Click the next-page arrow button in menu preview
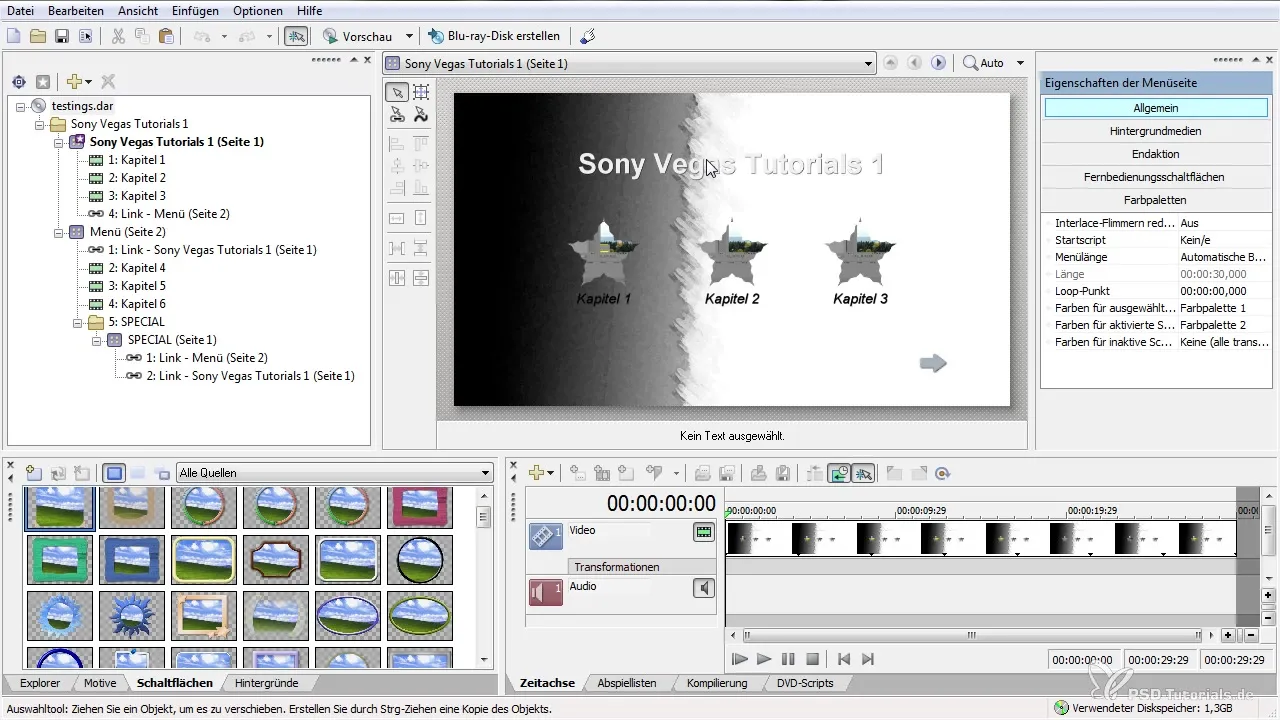 (933, 363)
